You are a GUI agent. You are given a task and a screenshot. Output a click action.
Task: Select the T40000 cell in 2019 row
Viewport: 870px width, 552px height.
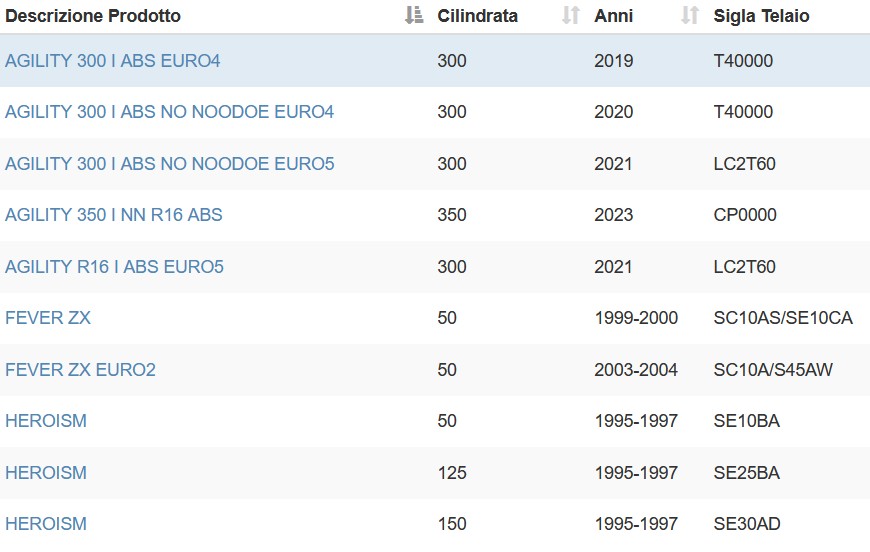[743, 60]
